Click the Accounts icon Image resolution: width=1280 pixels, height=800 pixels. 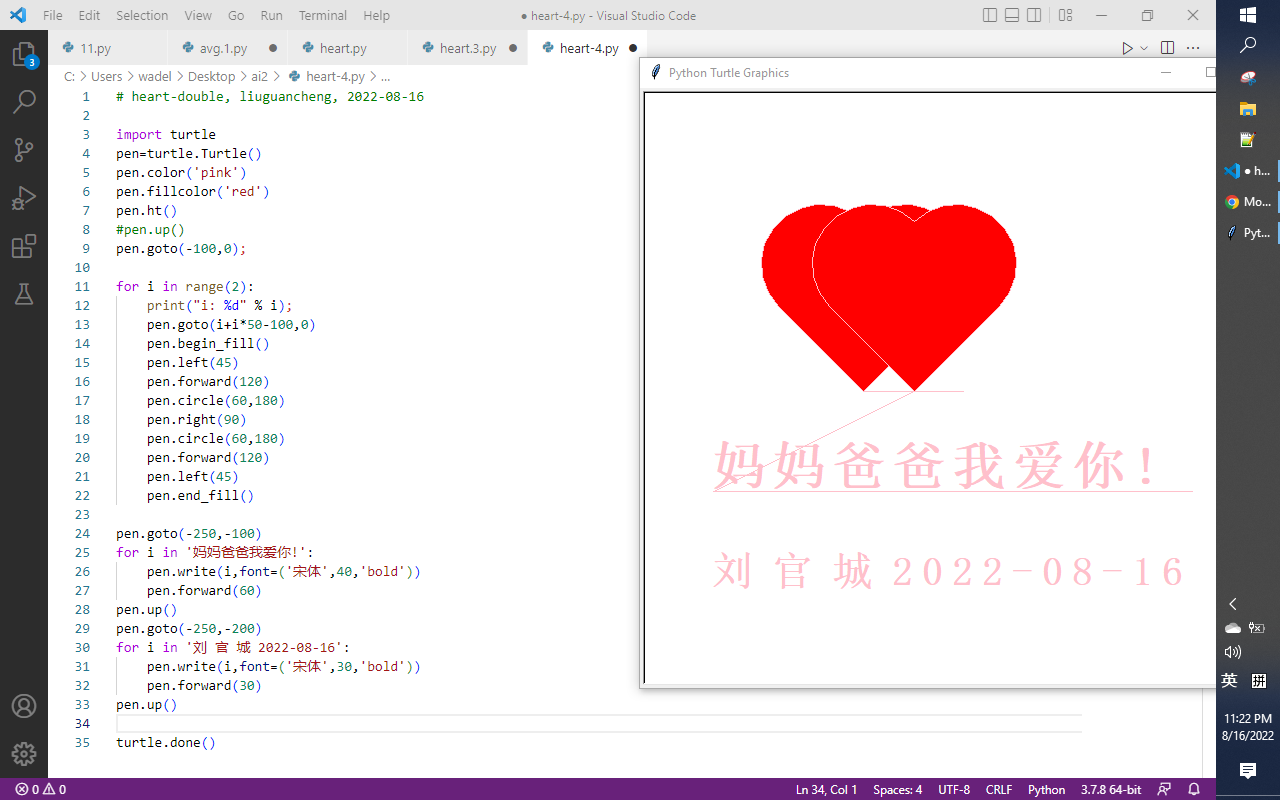pyautogui.click(x=24, y=706)
